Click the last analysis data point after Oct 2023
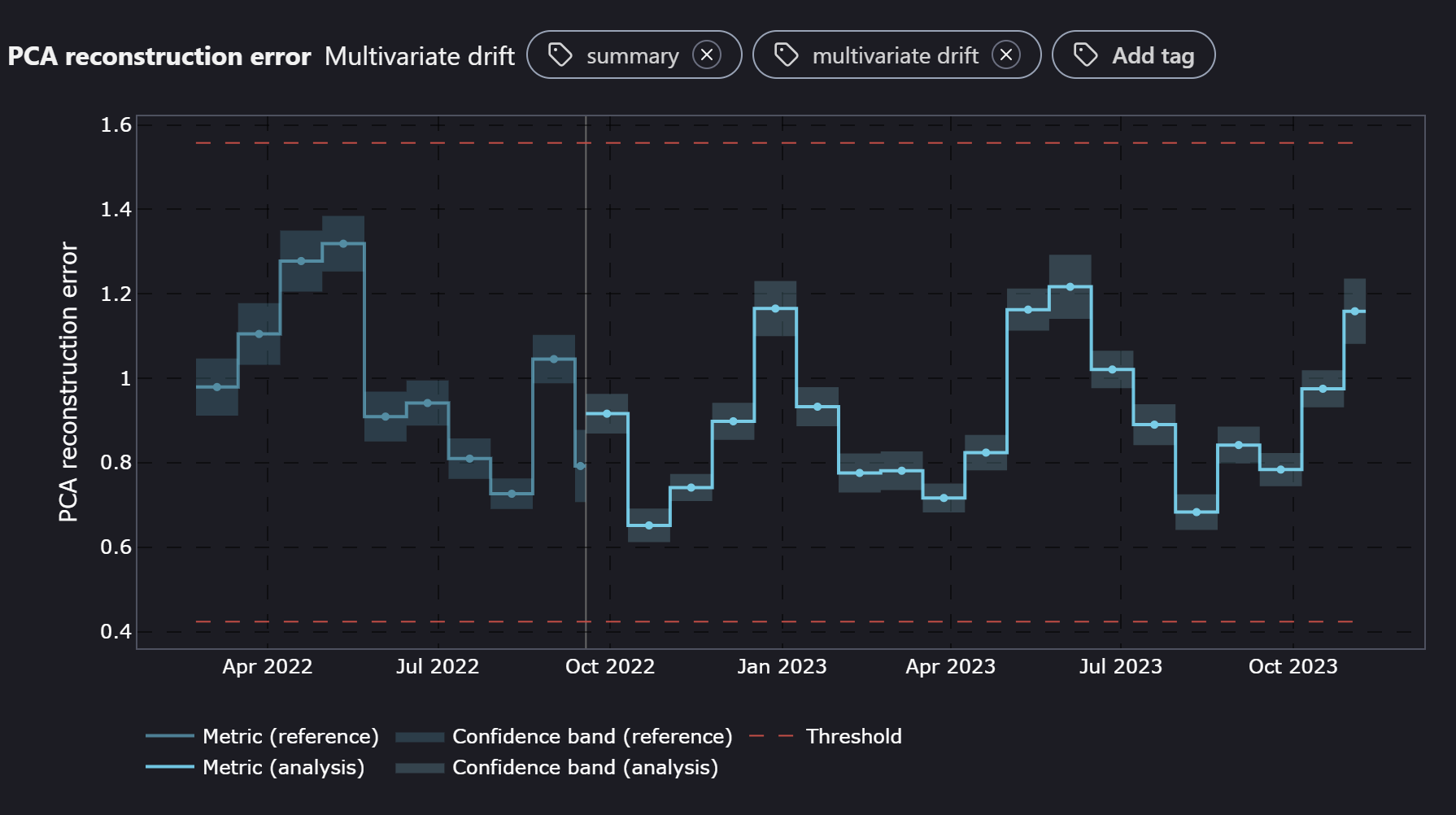Screen dimensions: 1456x815 pyautogui.click(x=1354, y=312)
